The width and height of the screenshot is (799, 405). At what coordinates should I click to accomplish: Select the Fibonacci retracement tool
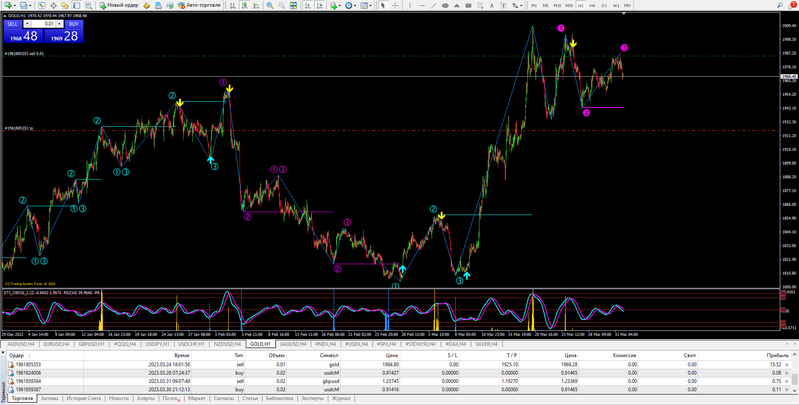point(480,6)
